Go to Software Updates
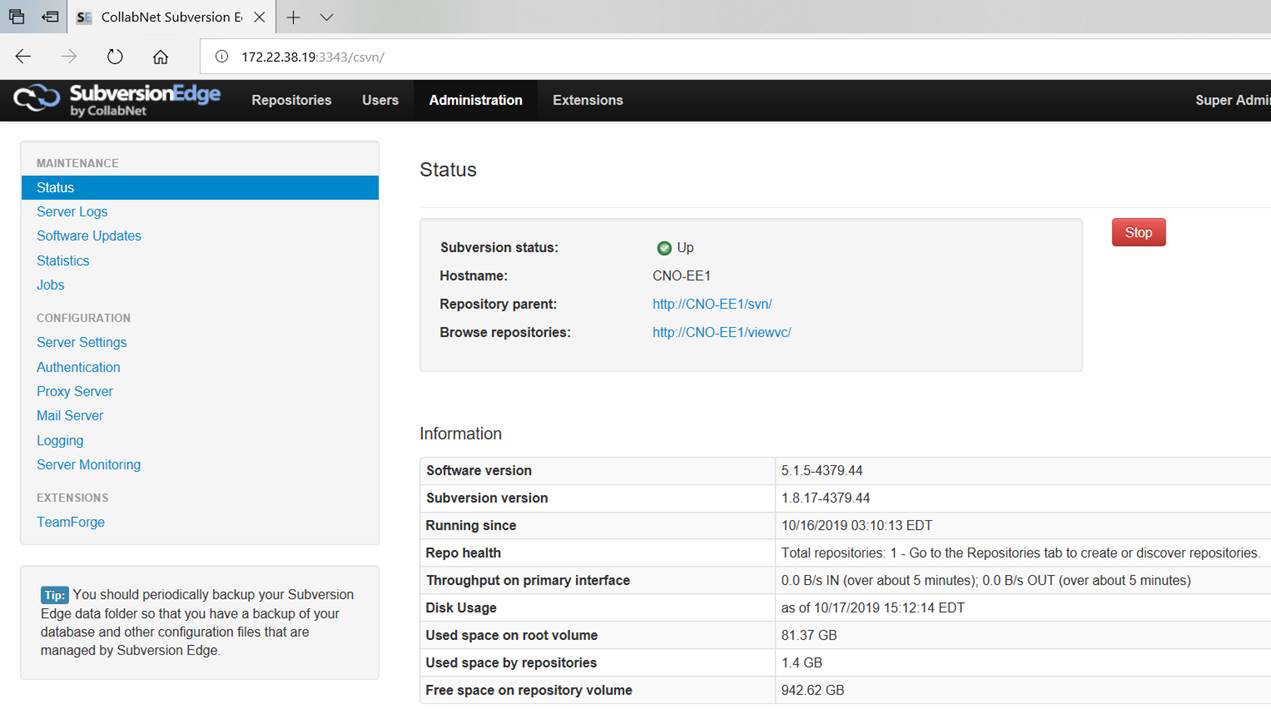The height and width of the screenshot is (714, 1271). pos(89,236)
